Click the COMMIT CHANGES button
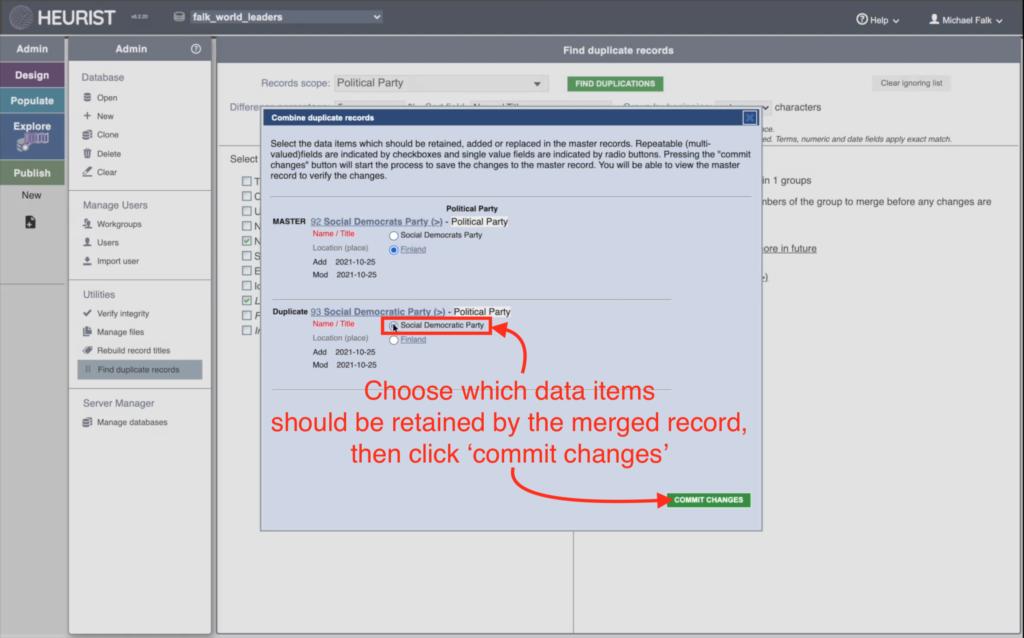The width and height of the screenshot is (1024, 638). (x=709, y=500)
